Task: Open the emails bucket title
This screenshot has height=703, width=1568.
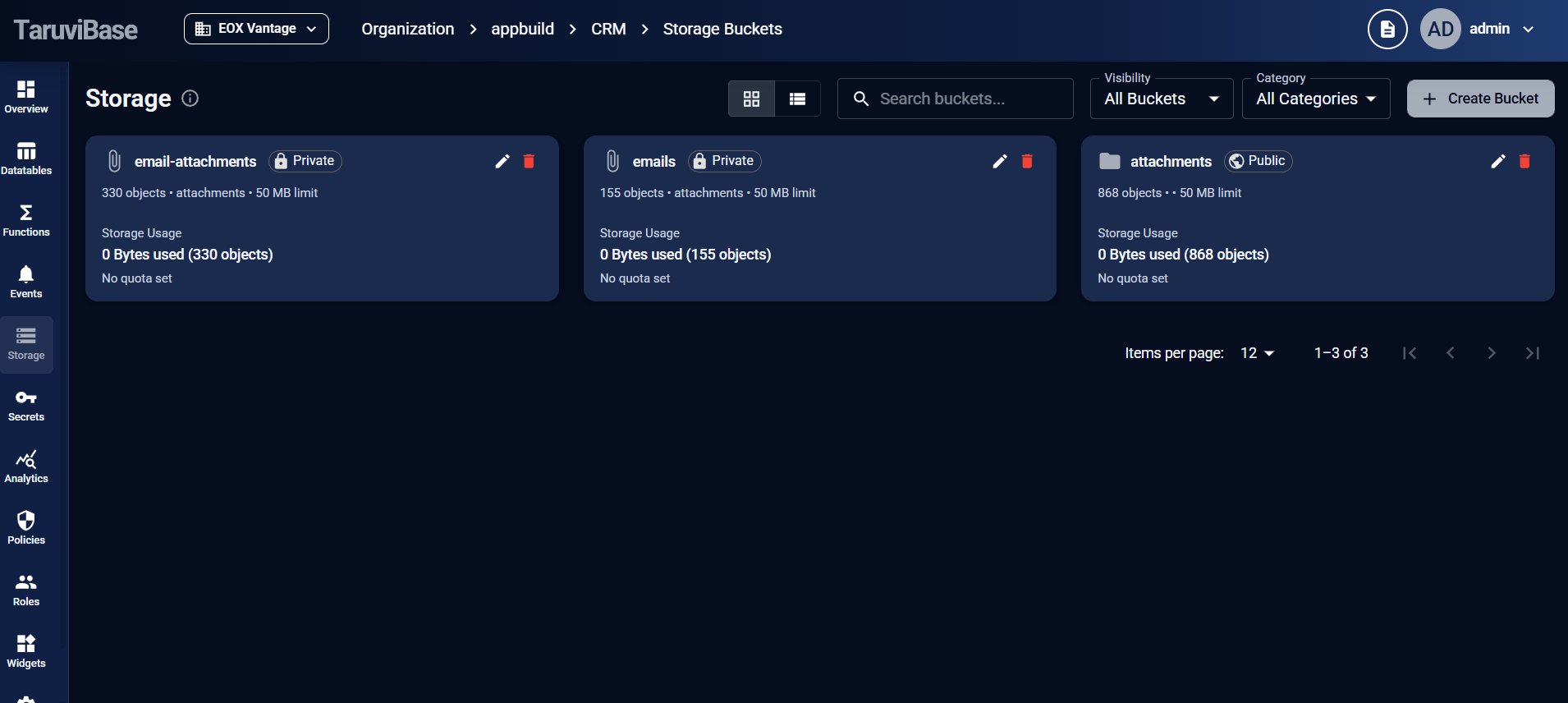Action: 654,162
